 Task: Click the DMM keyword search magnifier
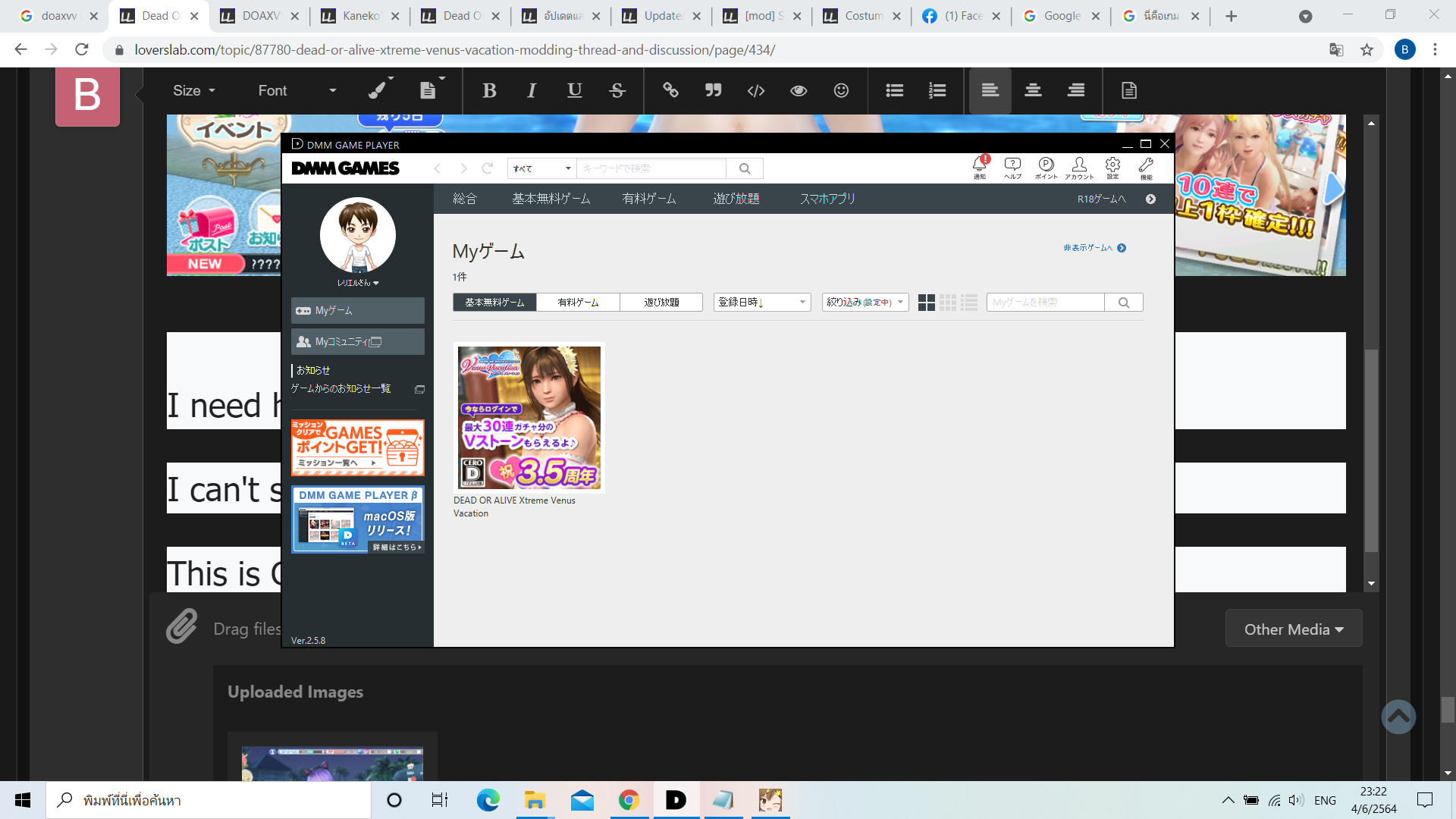pos(745,168)
